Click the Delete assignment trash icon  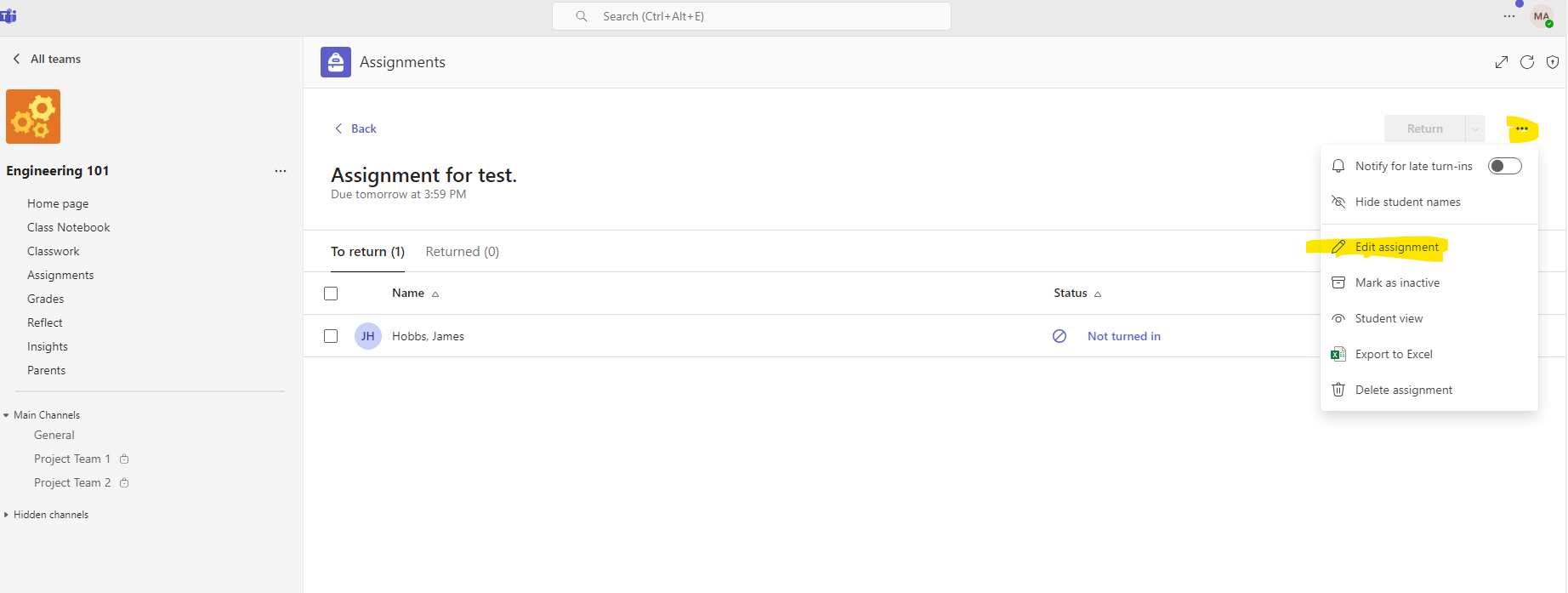(1338, 390)
